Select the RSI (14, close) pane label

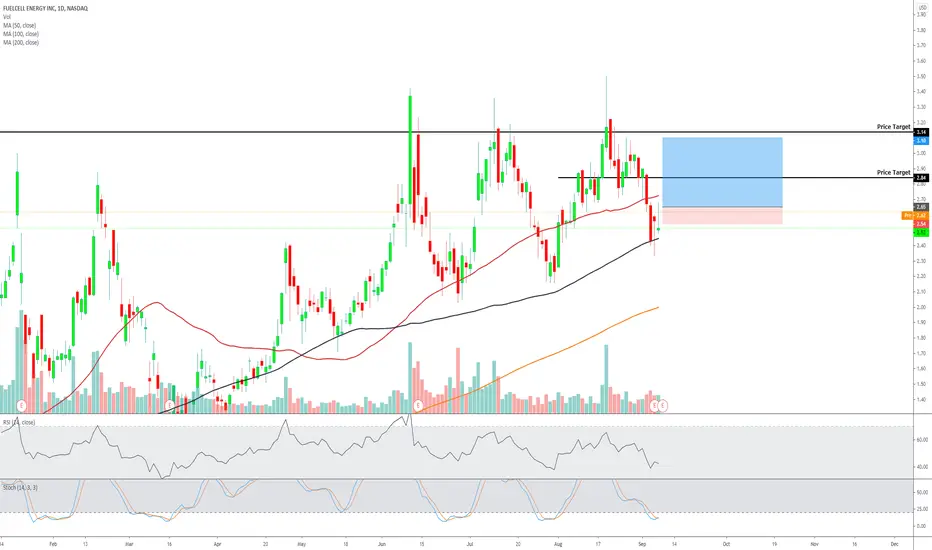19,422
